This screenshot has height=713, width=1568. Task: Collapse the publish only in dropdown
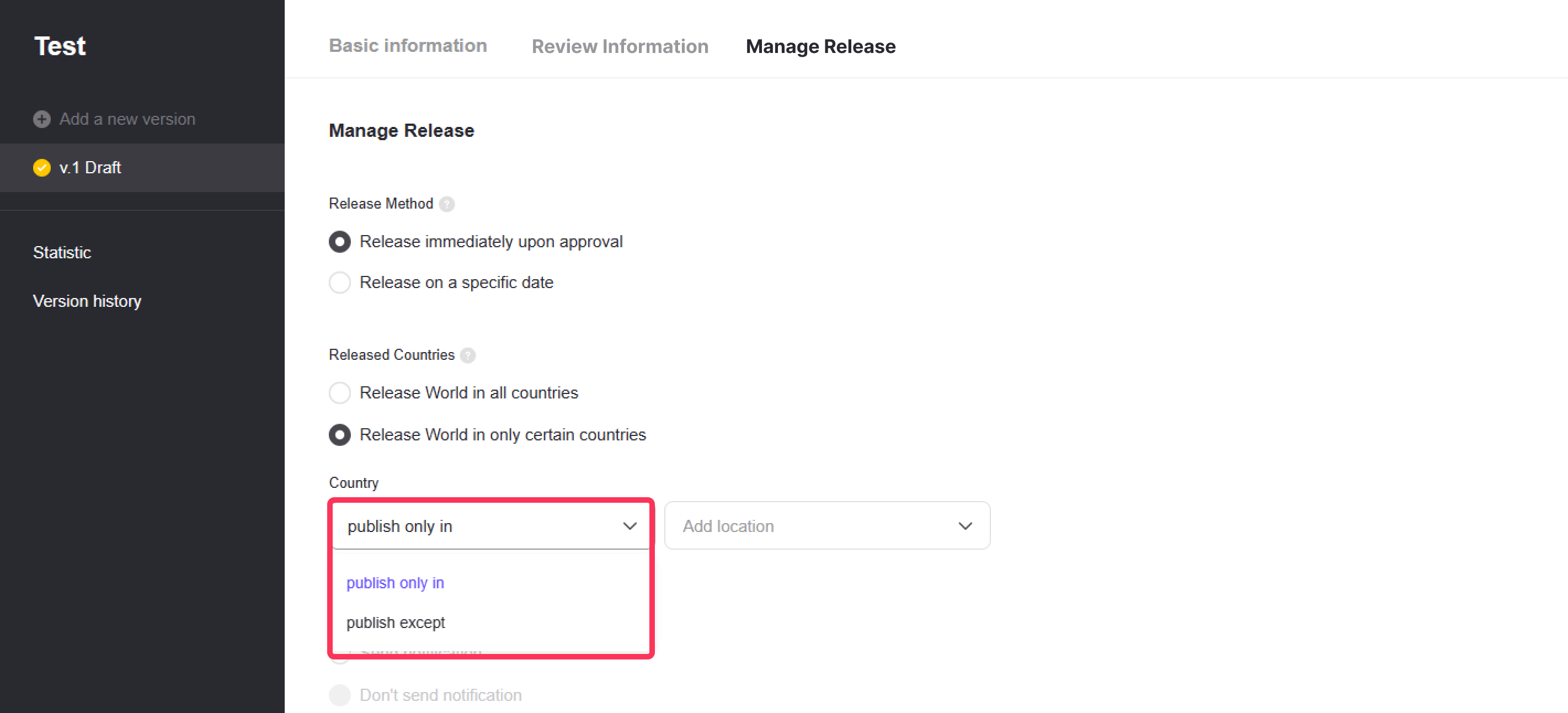click(x=490, y=525)
